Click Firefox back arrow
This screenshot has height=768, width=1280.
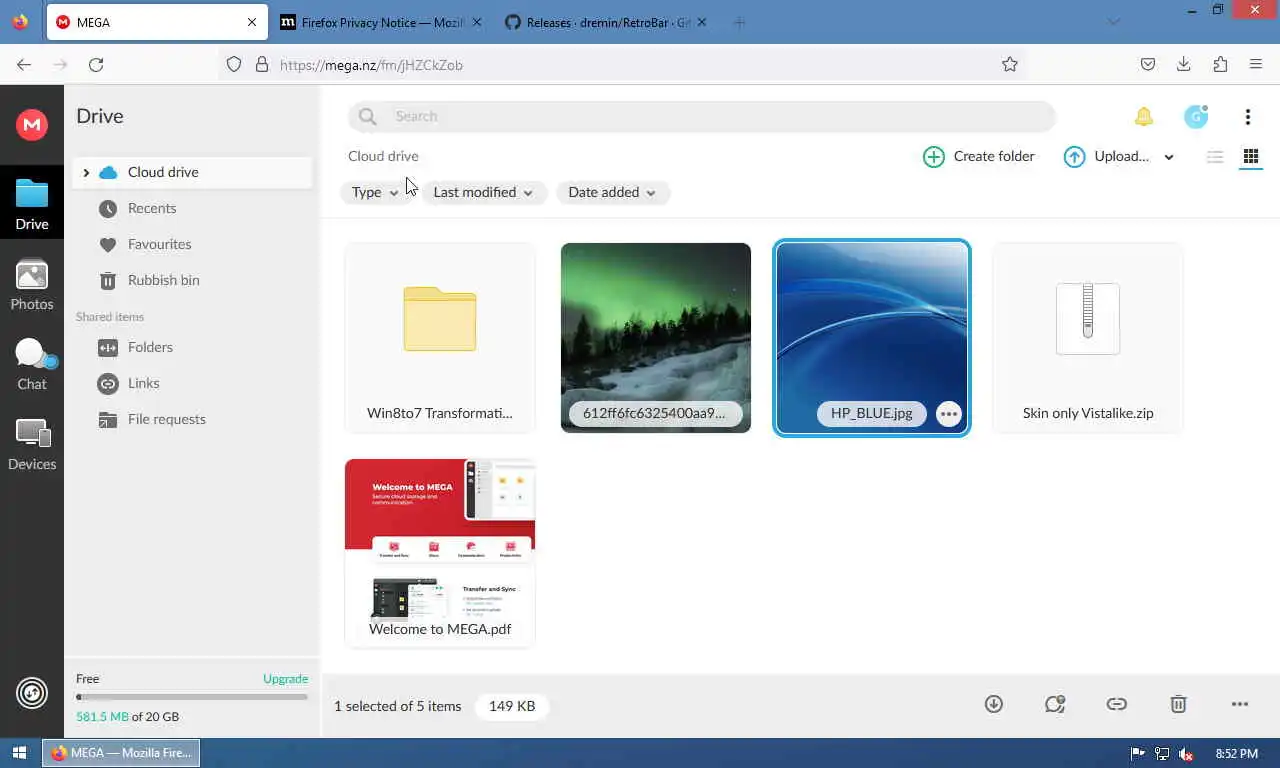(x=24, y=65)
